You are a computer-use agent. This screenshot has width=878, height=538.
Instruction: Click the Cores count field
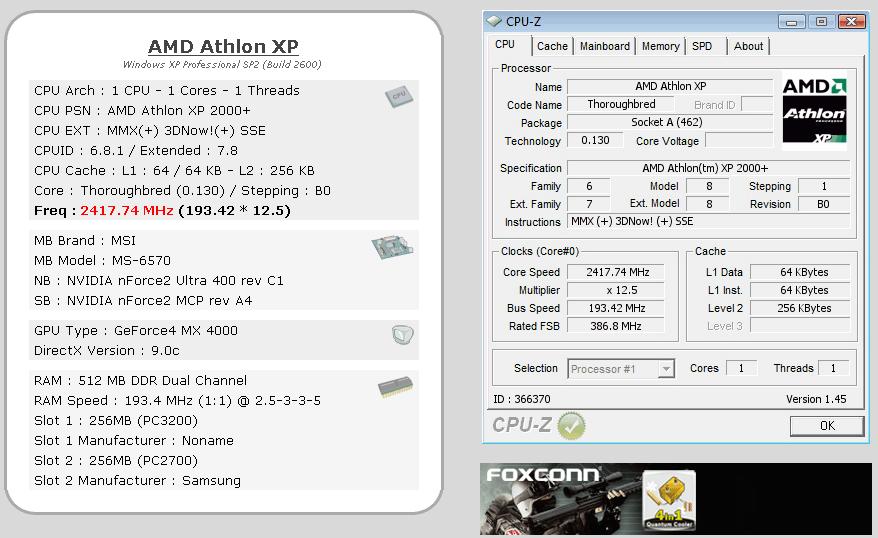[741, 368]
